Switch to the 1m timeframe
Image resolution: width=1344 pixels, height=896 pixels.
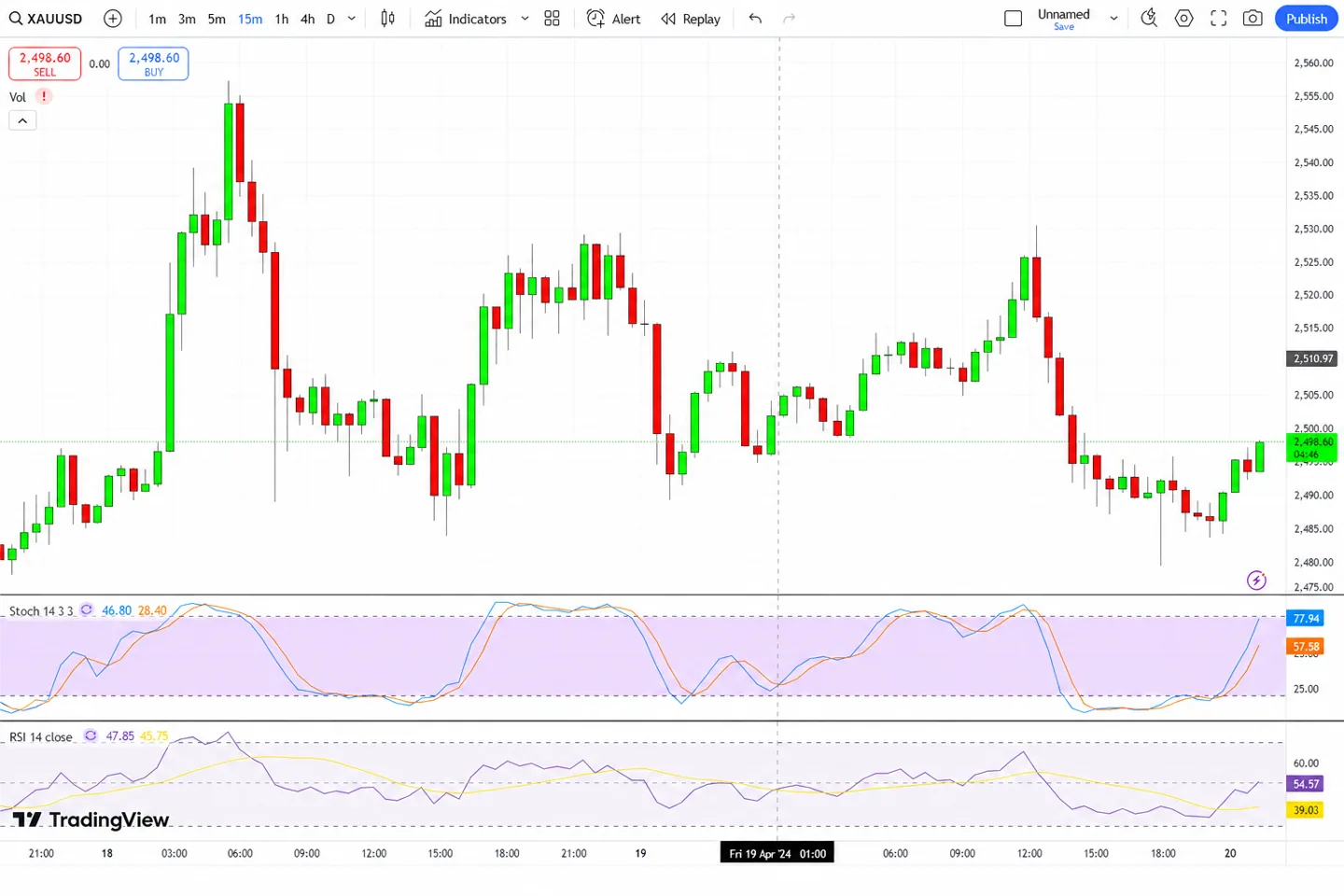click(x=157, y=19)
